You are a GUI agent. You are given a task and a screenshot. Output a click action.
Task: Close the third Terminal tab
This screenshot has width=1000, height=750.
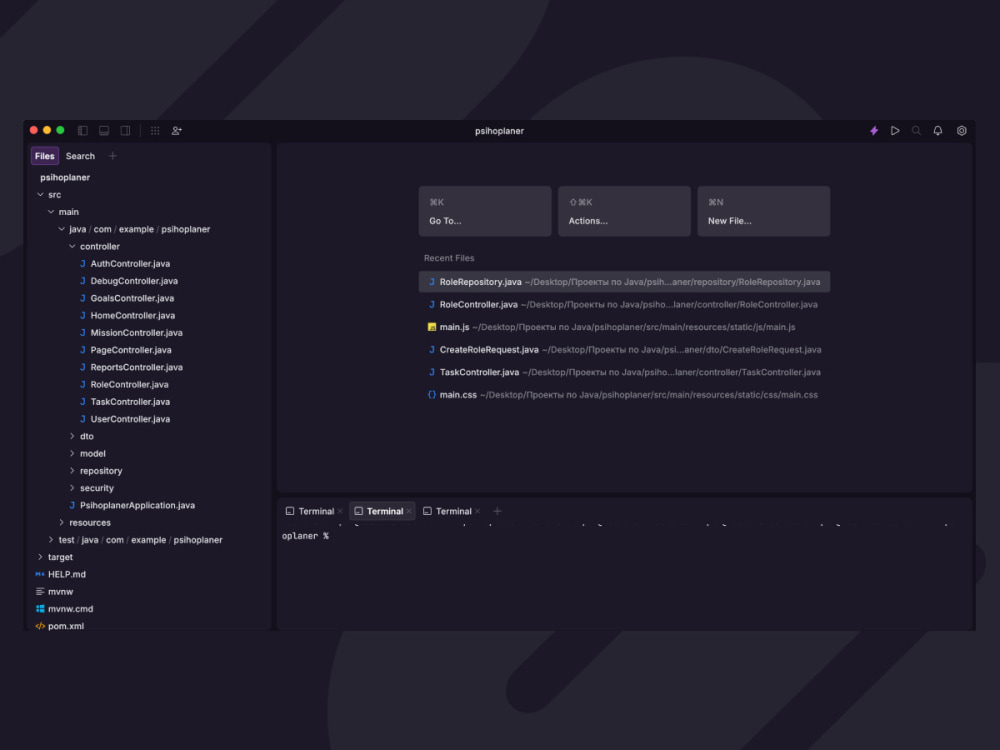pyautogui.click(x=478, y=511)
